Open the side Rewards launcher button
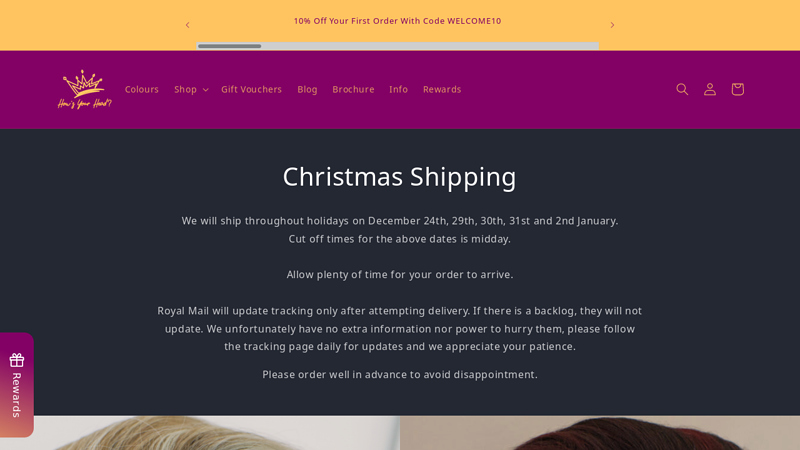800x450 pixels. coord(17,385)
